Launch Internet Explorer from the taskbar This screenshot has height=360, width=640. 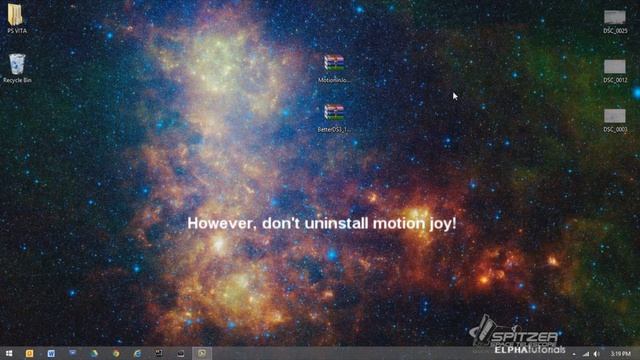click(x=138, y=353)
